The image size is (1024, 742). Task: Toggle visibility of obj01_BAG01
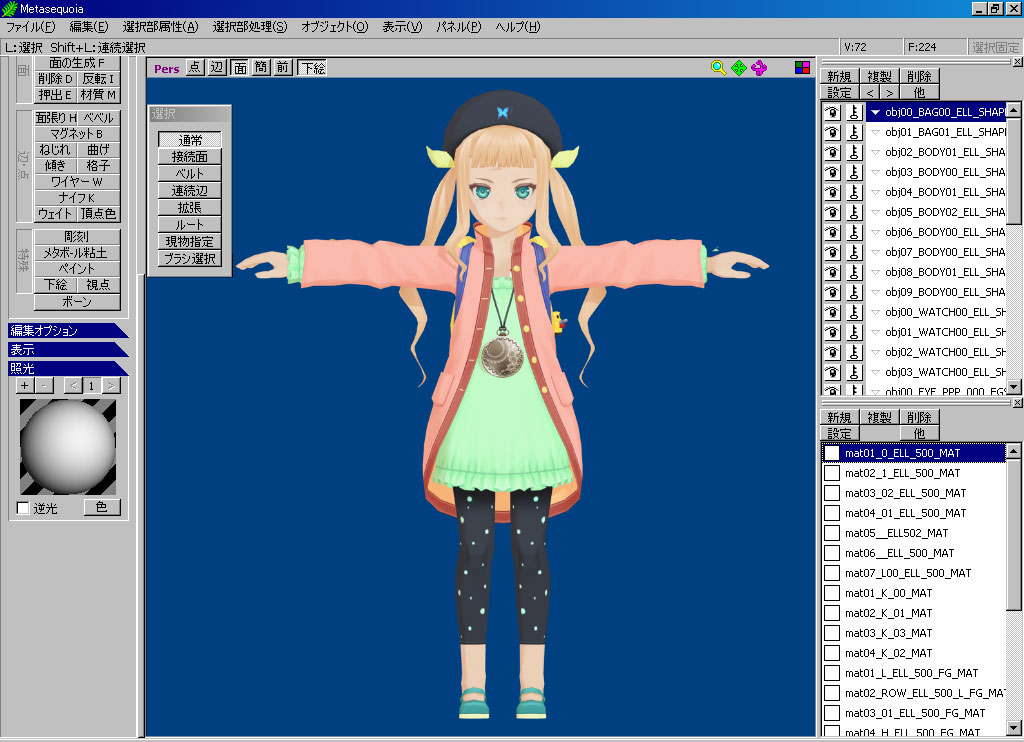[x=832, y=133]
